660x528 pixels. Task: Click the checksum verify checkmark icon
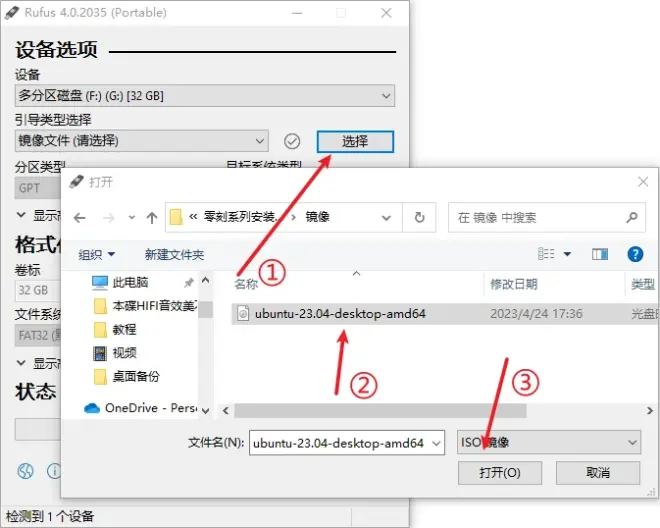pyautogui.click(x=292, y=141)
